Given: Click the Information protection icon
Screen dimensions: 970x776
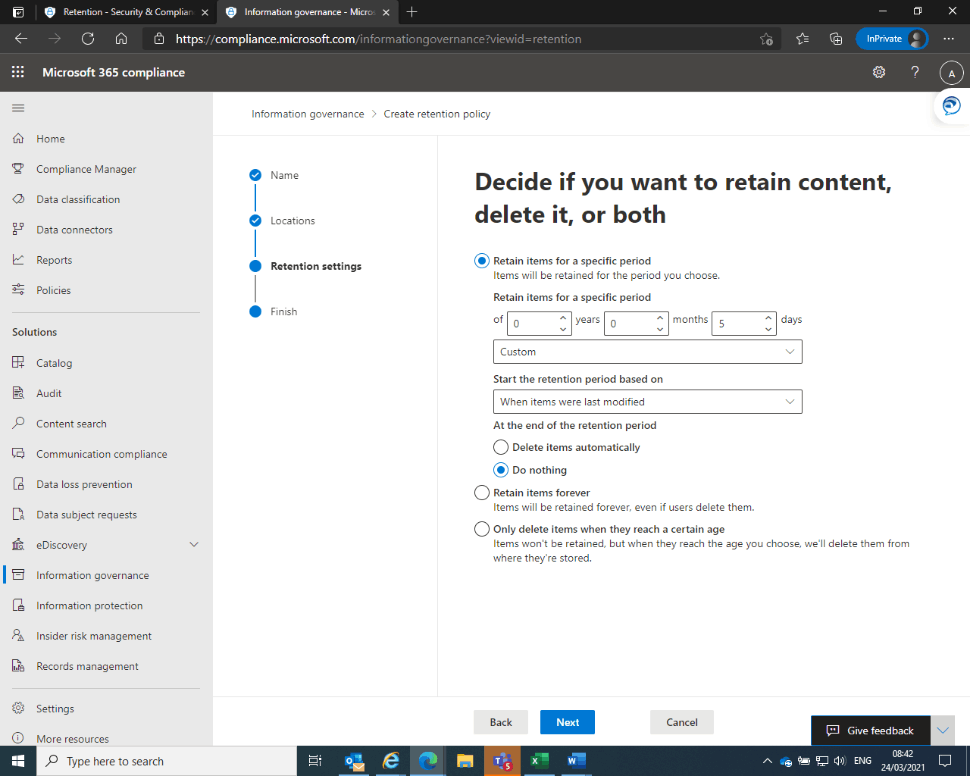Looking at the screenshot, I should coord(19,605).
